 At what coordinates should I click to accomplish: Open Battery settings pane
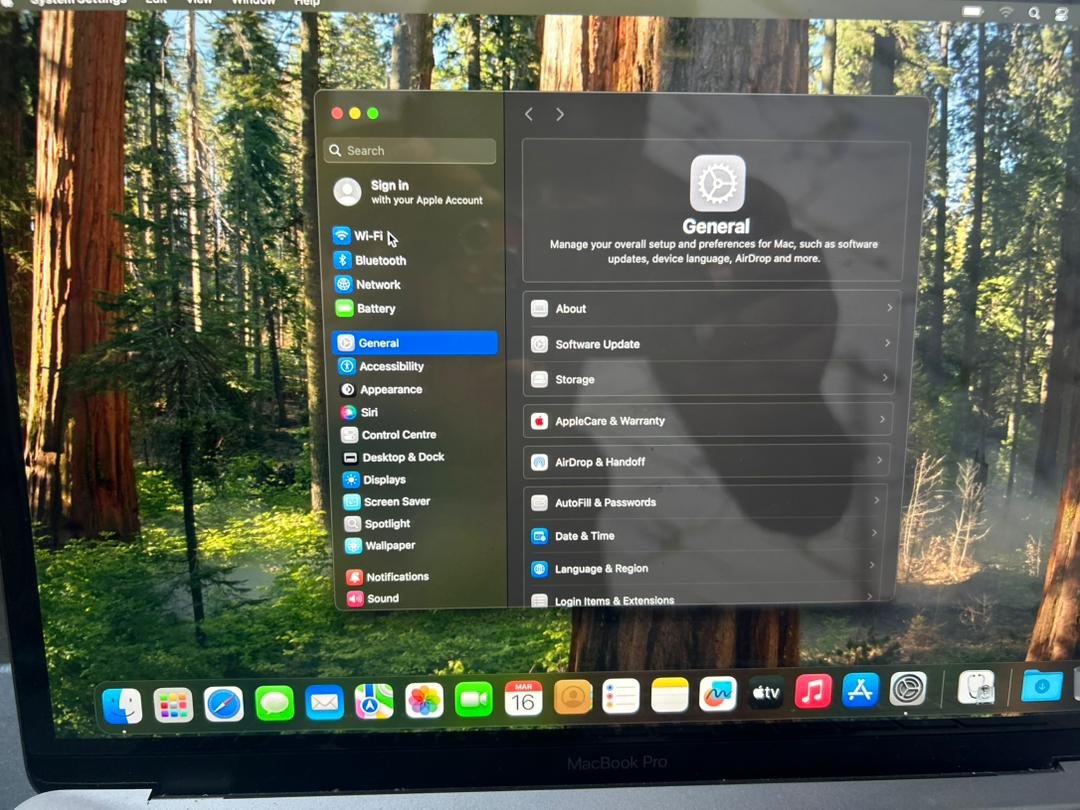tap(376, 309)
